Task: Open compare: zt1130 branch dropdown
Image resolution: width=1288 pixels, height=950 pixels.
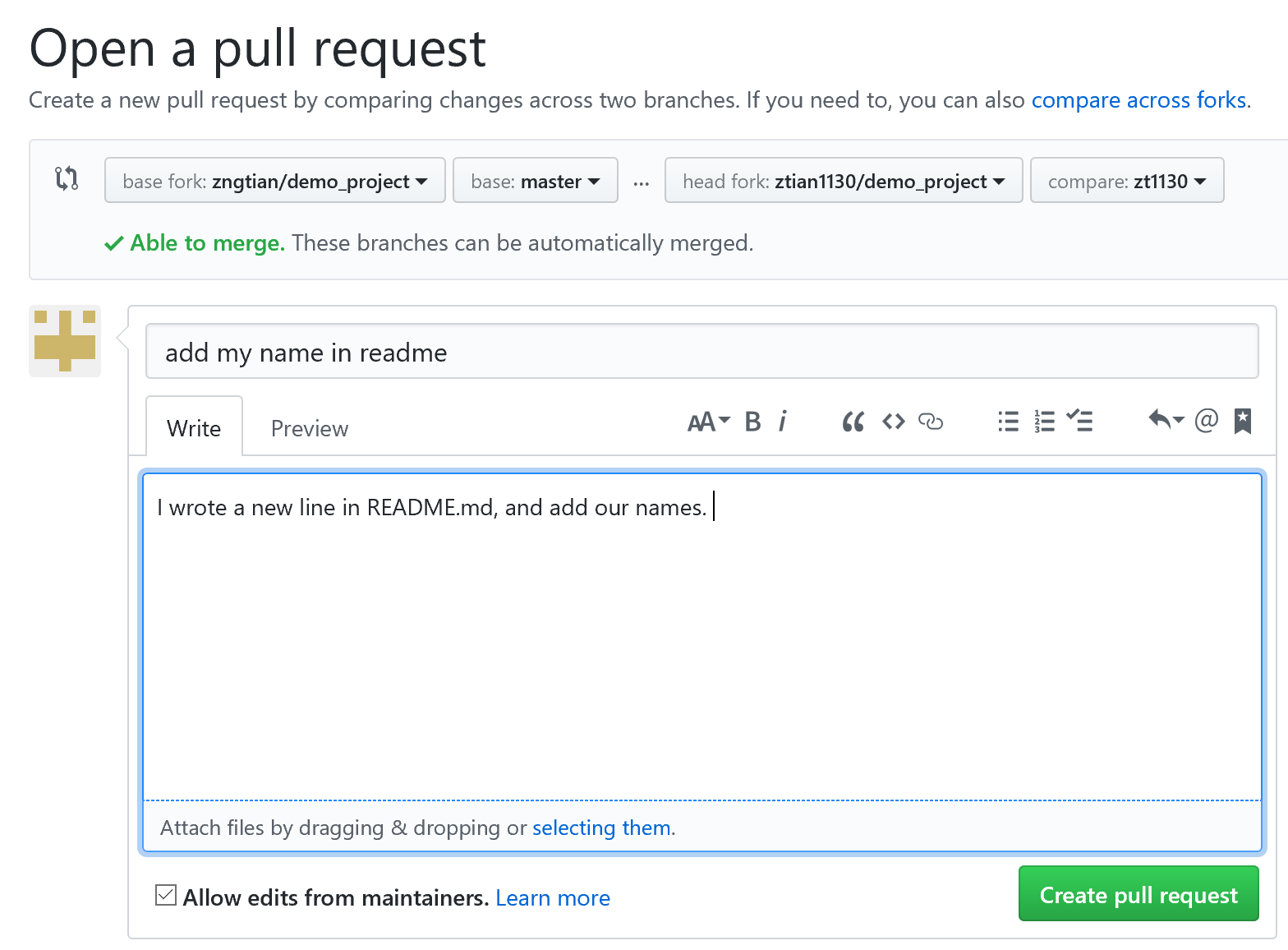Action: click(1127, 180)
